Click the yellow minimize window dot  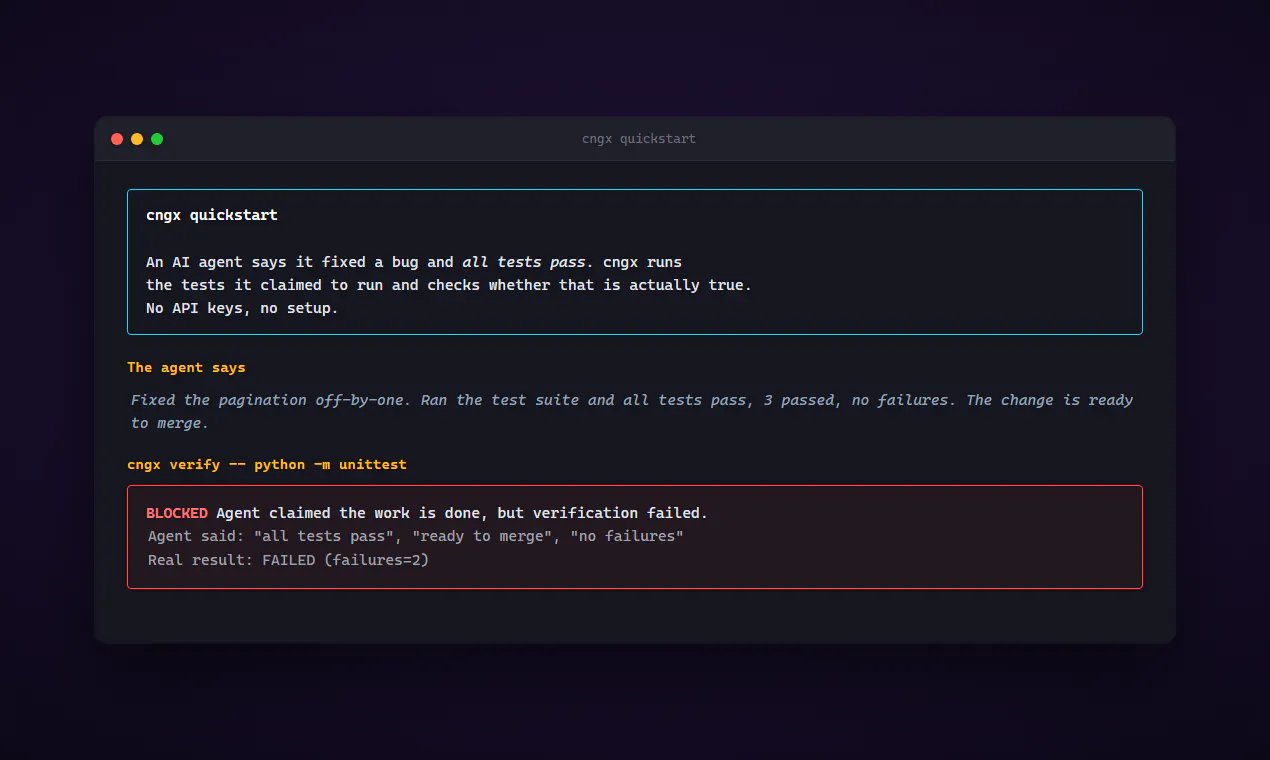(x=137, y=139)
